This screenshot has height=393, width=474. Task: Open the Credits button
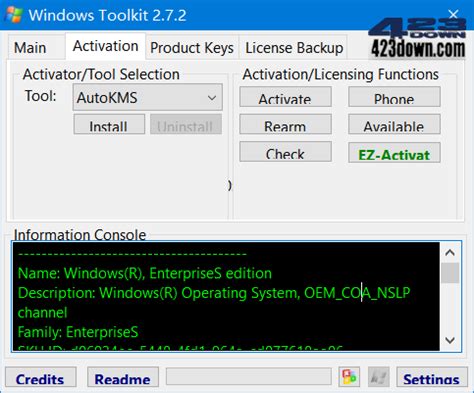coord(41,377)
